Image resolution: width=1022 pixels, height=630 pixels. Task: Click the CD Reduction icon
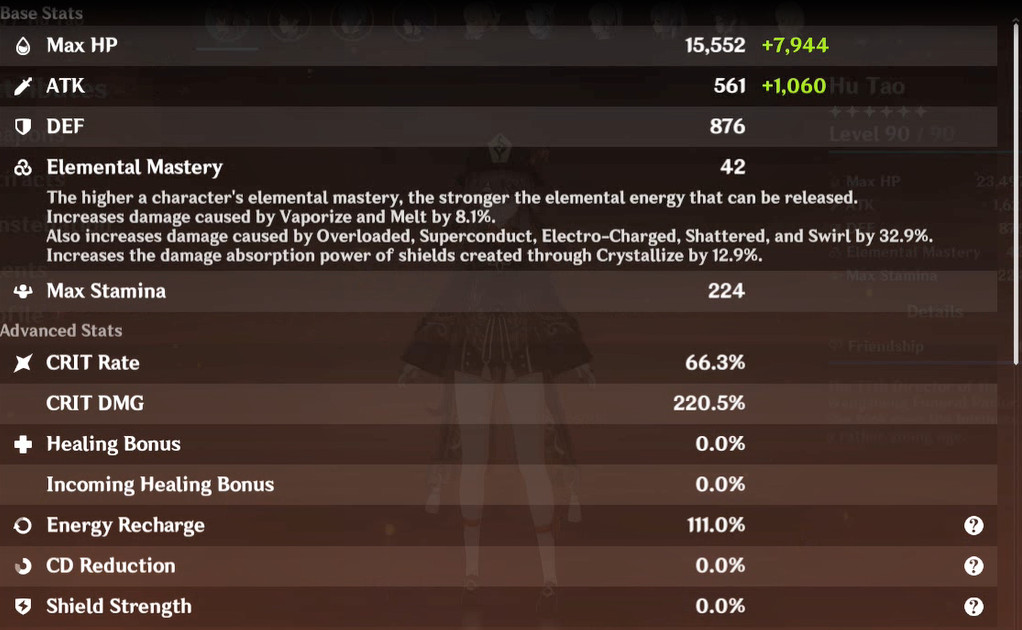click(23, 566)
